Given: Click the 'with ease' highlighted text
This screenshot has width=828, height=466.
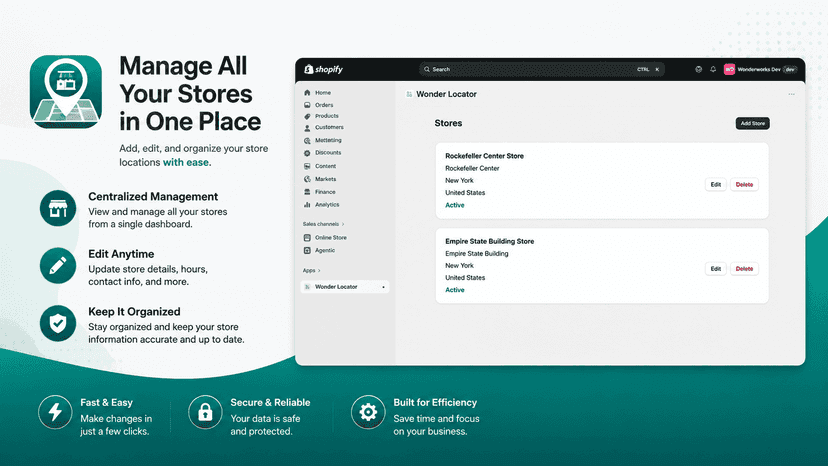Looking at the screenshot, I should pyautogui.click(x=185, y=162).
